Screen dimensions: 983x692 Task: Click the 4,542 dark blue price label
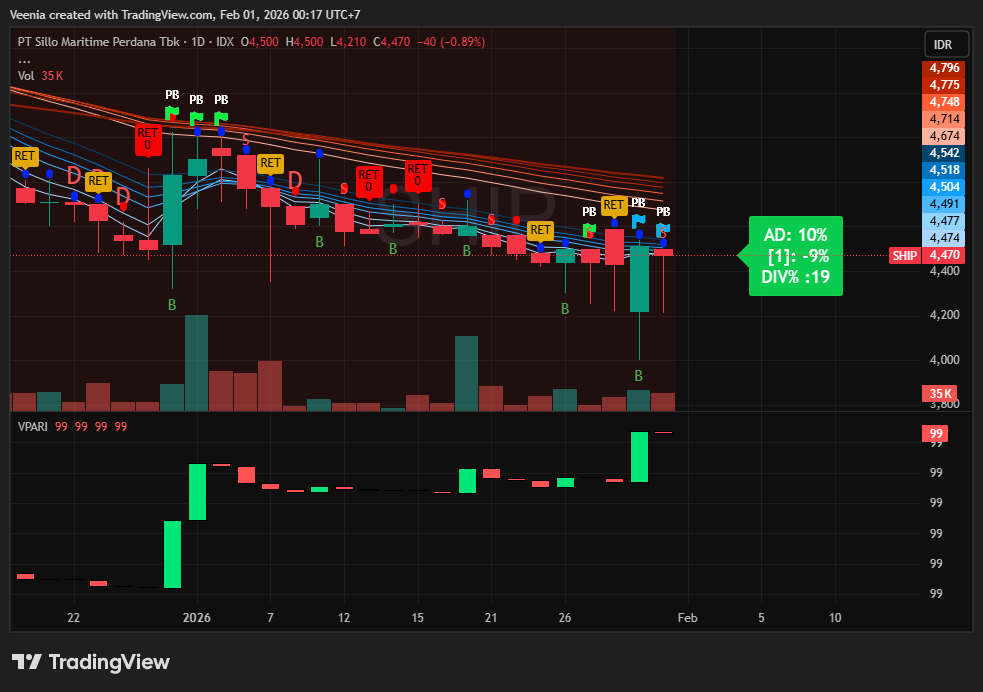click(944, 153)
